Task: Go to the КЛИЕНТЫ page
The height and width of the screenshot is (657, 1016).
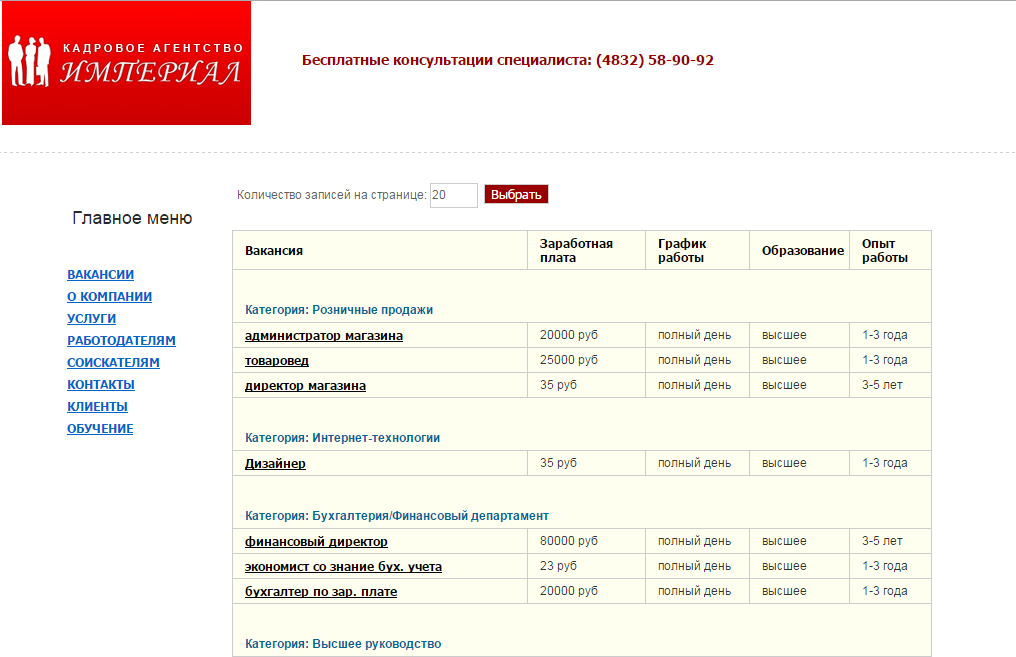Action: 97,407
